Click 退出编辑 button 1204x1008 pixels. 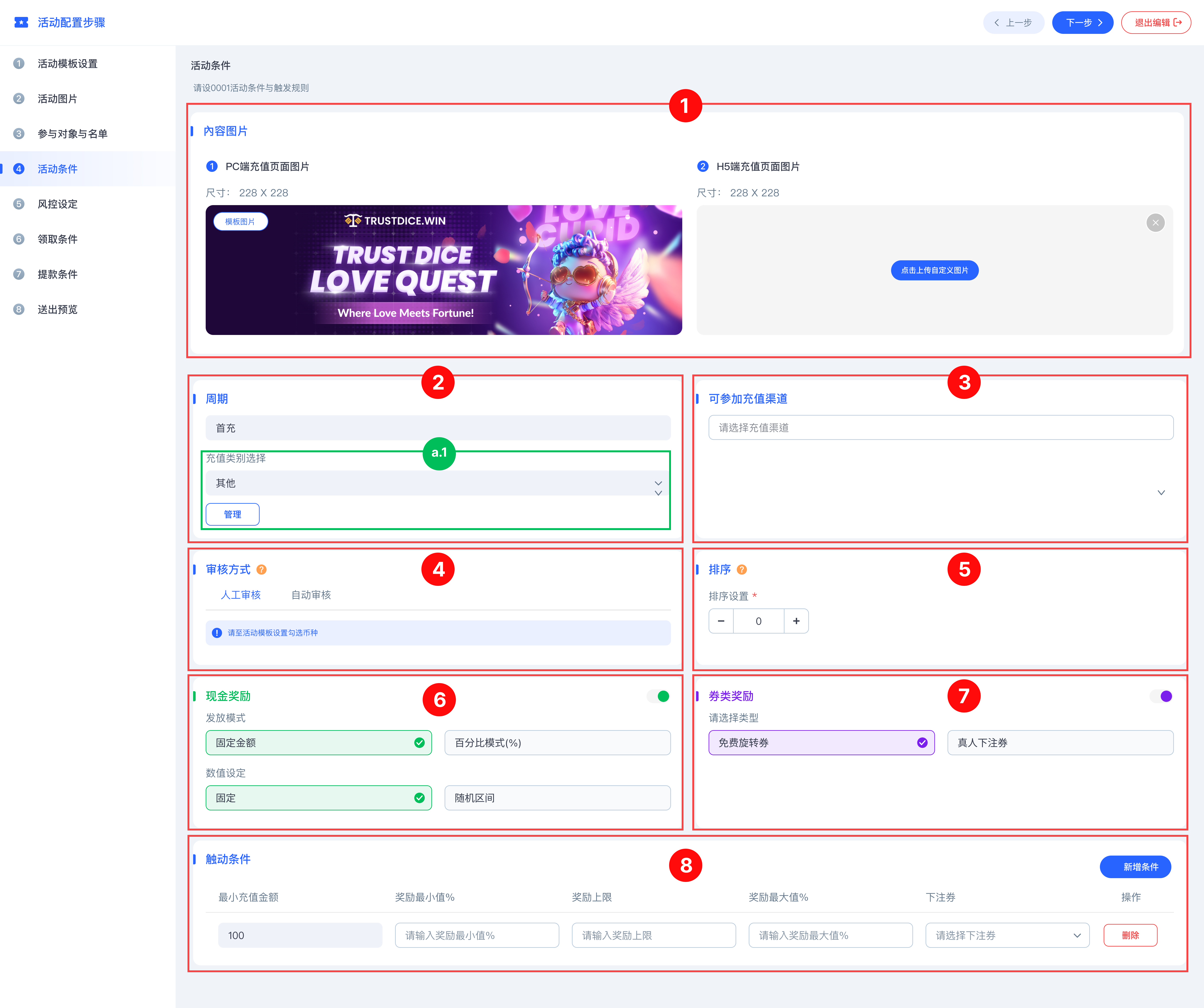click(1156, 22)
